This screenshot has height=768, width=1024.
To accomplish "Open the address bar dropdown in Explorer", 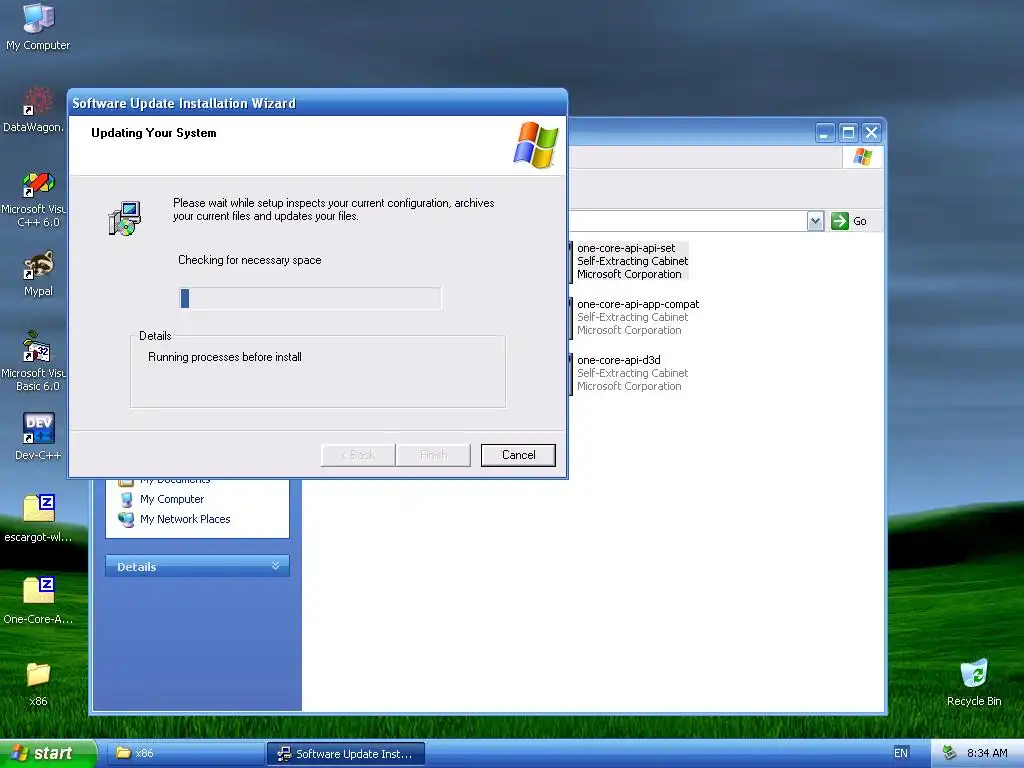I will [815, 221].
